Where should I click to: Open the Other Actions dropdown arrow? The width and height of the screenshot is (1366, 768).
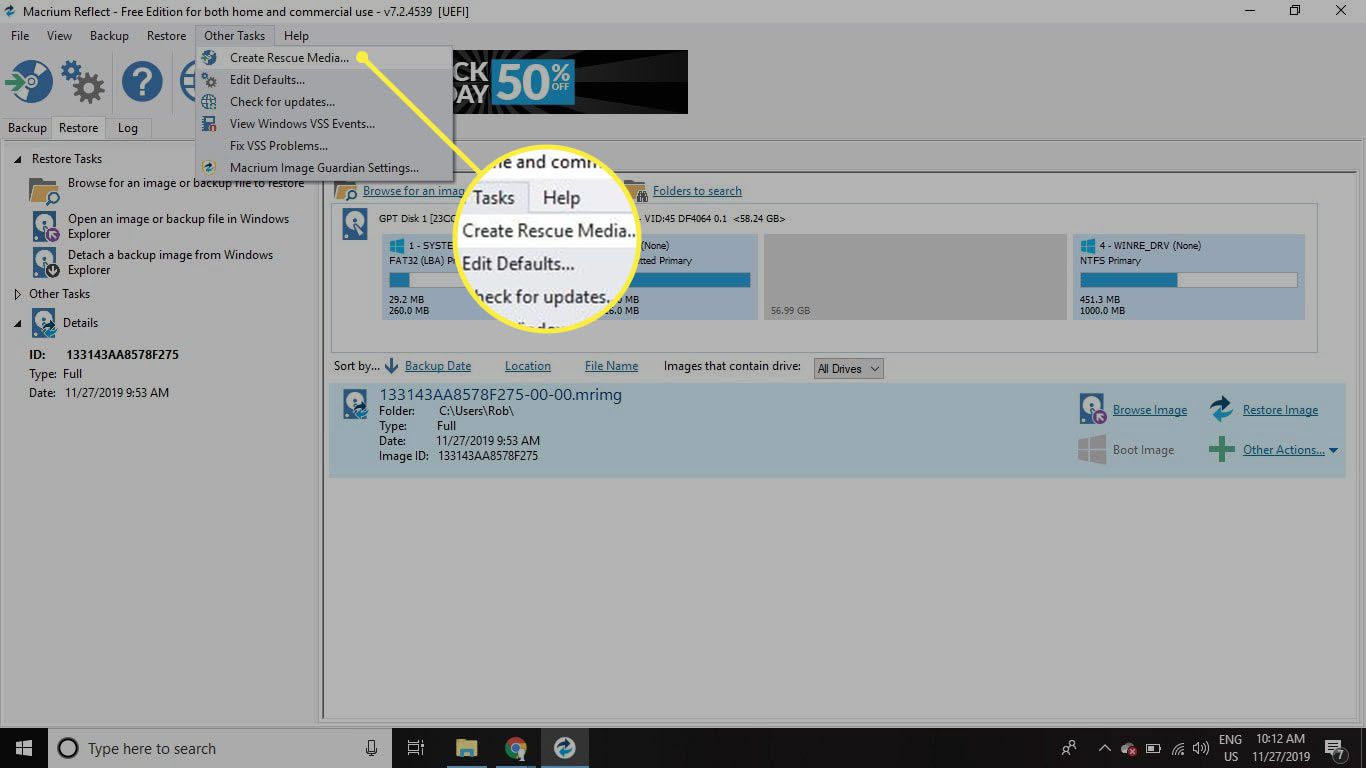pos(1333,450)
